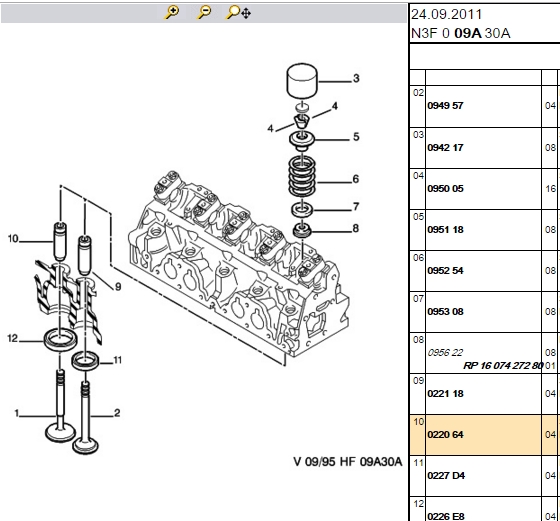Click diagram callout number 9
This screenshot has height=521, width=560.
(118, 287)
